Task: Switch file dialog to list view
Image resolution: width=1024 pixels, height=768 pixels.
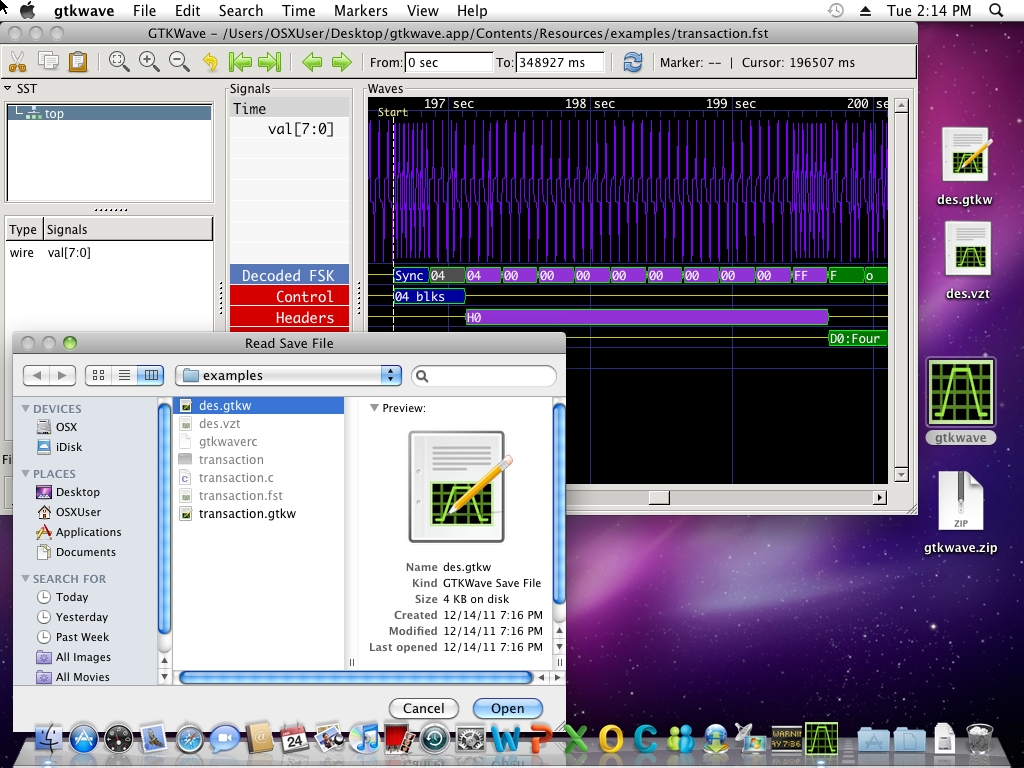Action: tap(125, 375)
